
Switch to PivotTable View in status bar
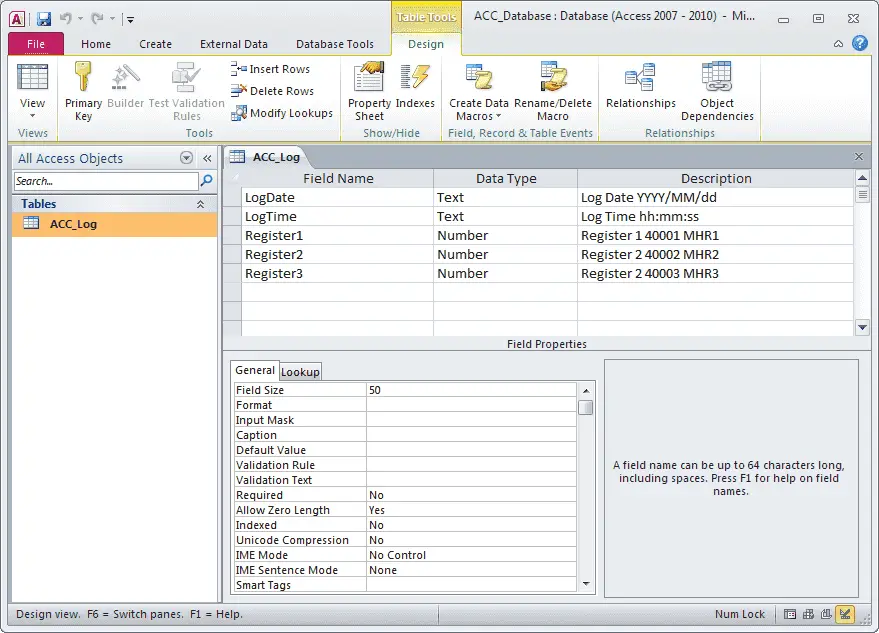tap(808, 614)
